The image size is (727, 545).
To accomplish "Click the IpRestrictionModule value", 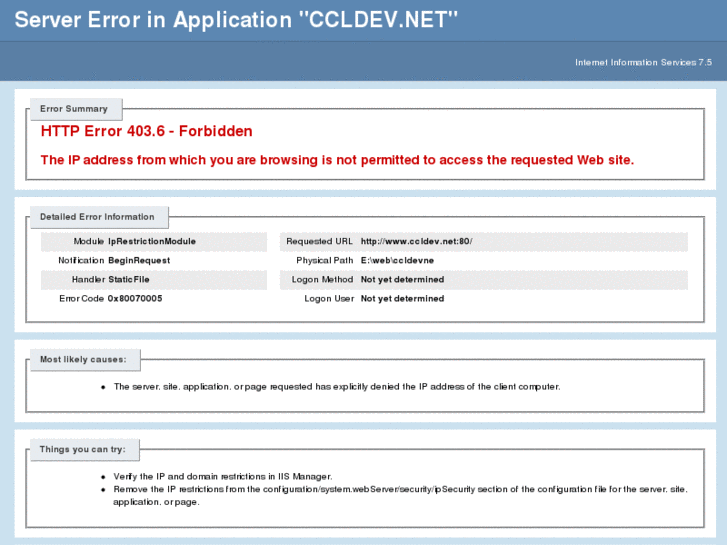I will [152, 241].
